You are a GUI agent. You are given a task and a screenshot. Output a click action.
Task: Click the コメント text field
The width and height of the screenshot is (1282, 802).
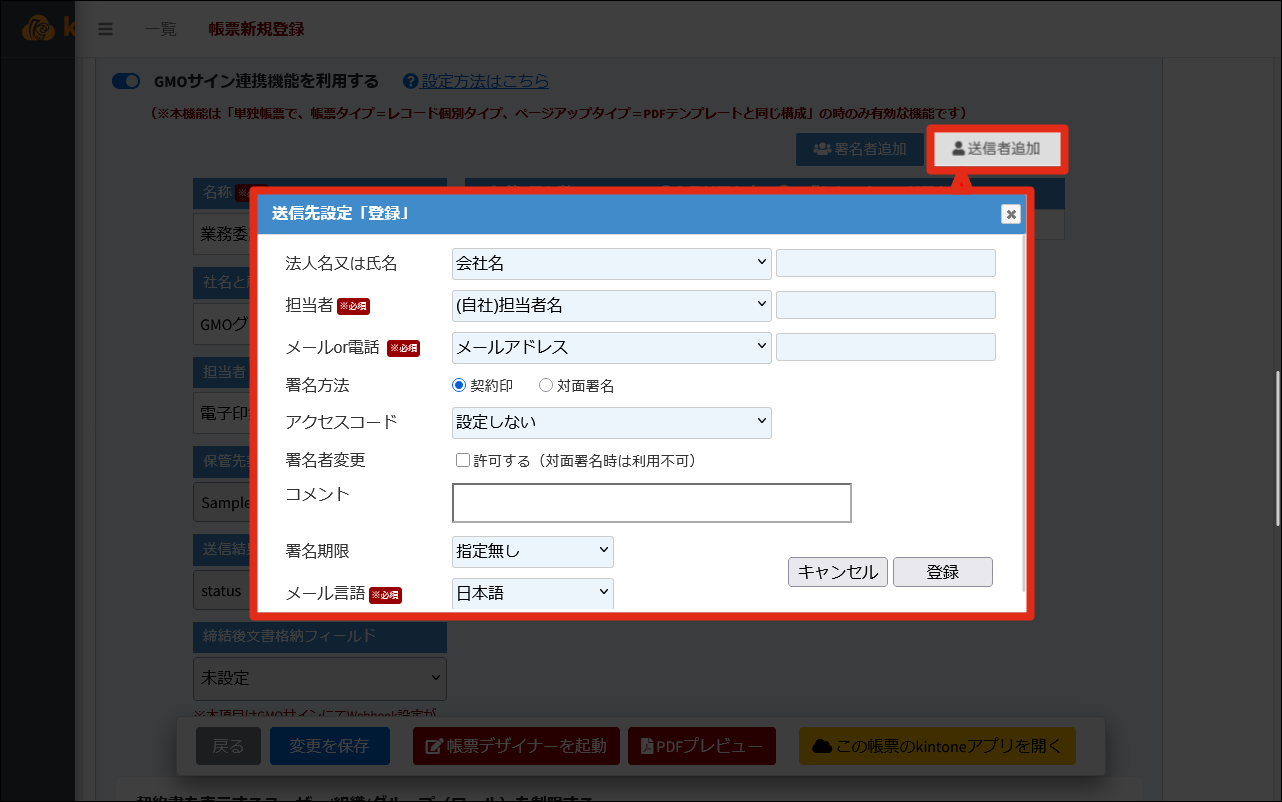pyautogui.click(x=651, y=503)
